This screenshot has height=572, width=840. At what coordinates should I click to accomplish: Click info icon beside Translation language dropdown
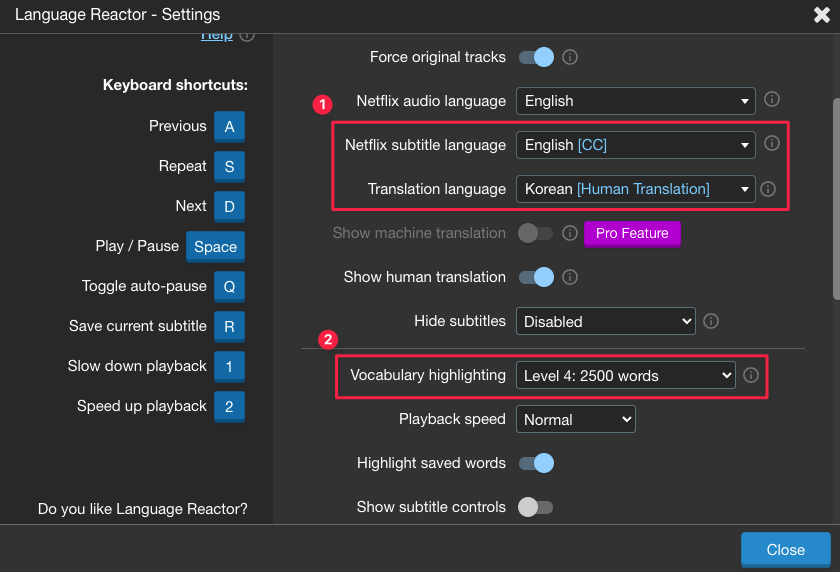coord(768,189)
